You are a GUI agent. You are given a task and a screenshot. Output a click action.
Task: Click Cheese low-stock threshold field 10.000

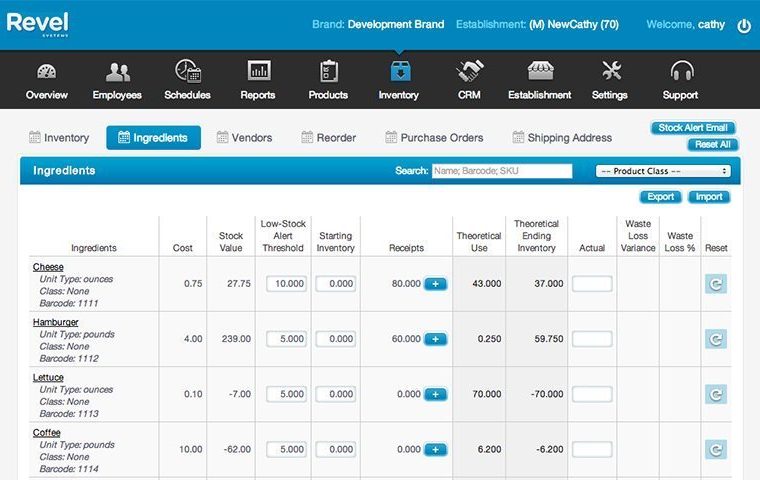286,284
